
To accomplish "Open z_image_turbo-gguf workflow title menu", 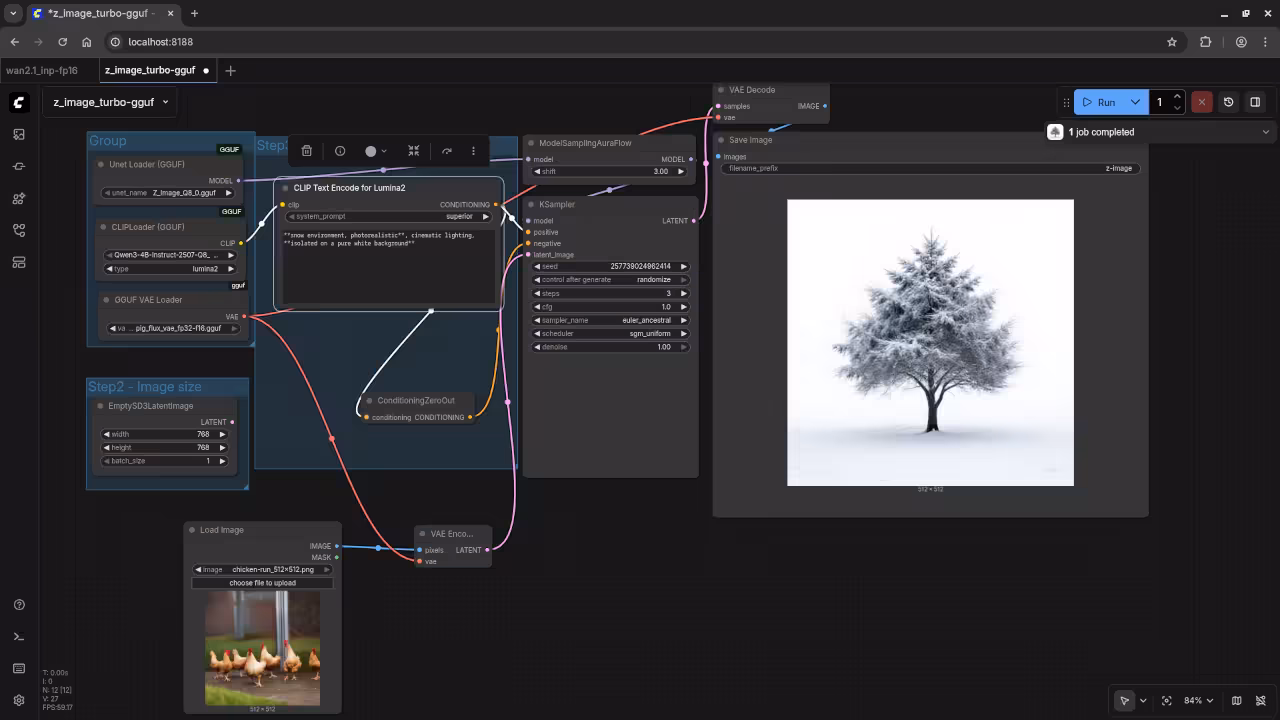I will tap(111, 102).
